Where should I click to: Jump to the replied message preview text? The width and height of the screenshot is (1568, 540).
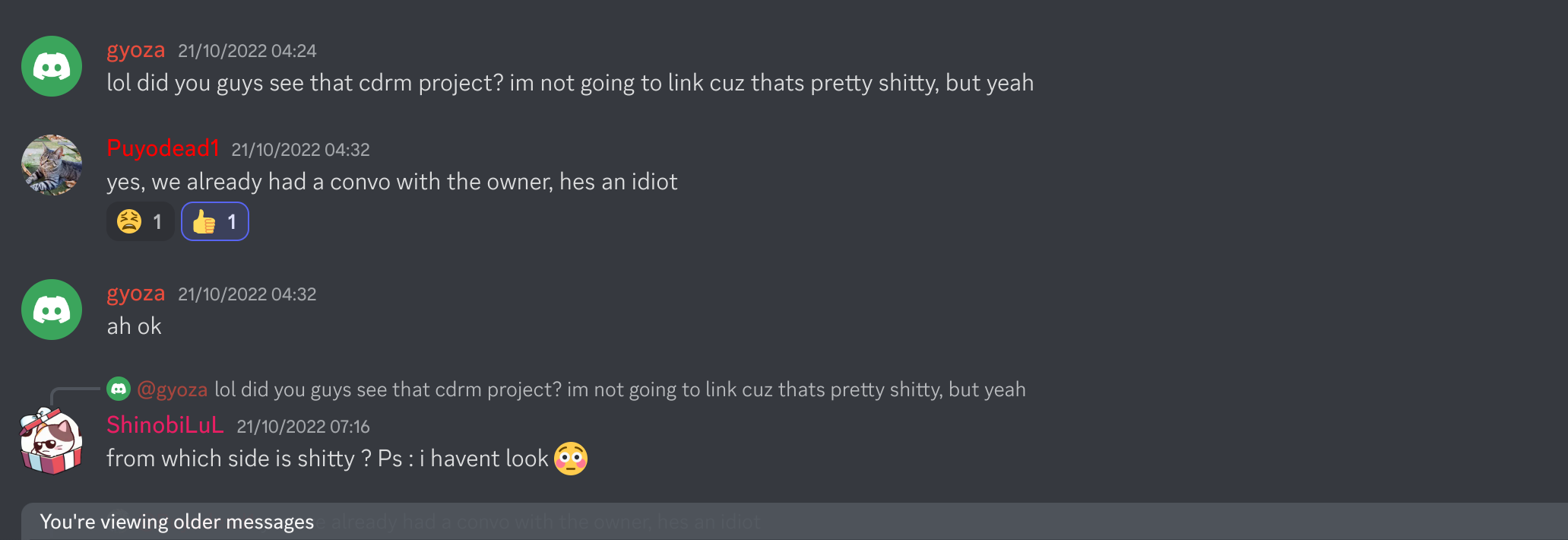pos(620,389)
